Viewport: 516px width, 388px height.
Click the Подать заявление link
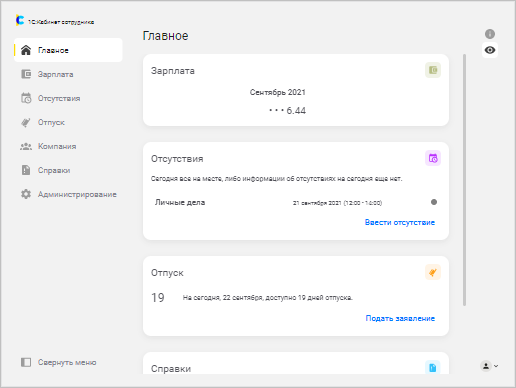click(400, 318)
